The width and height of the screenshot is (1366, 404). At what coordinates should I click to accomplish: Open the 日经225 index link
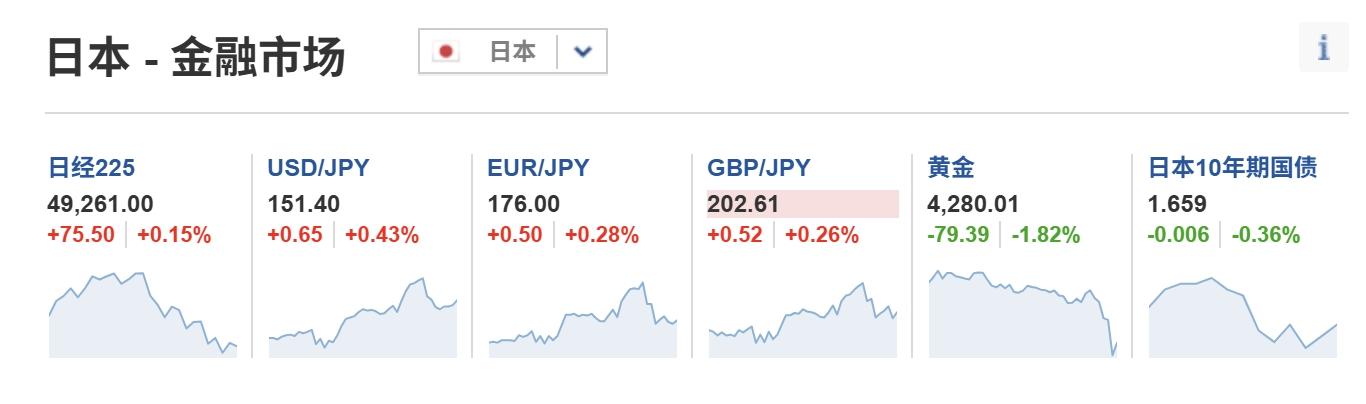point(91,168)
